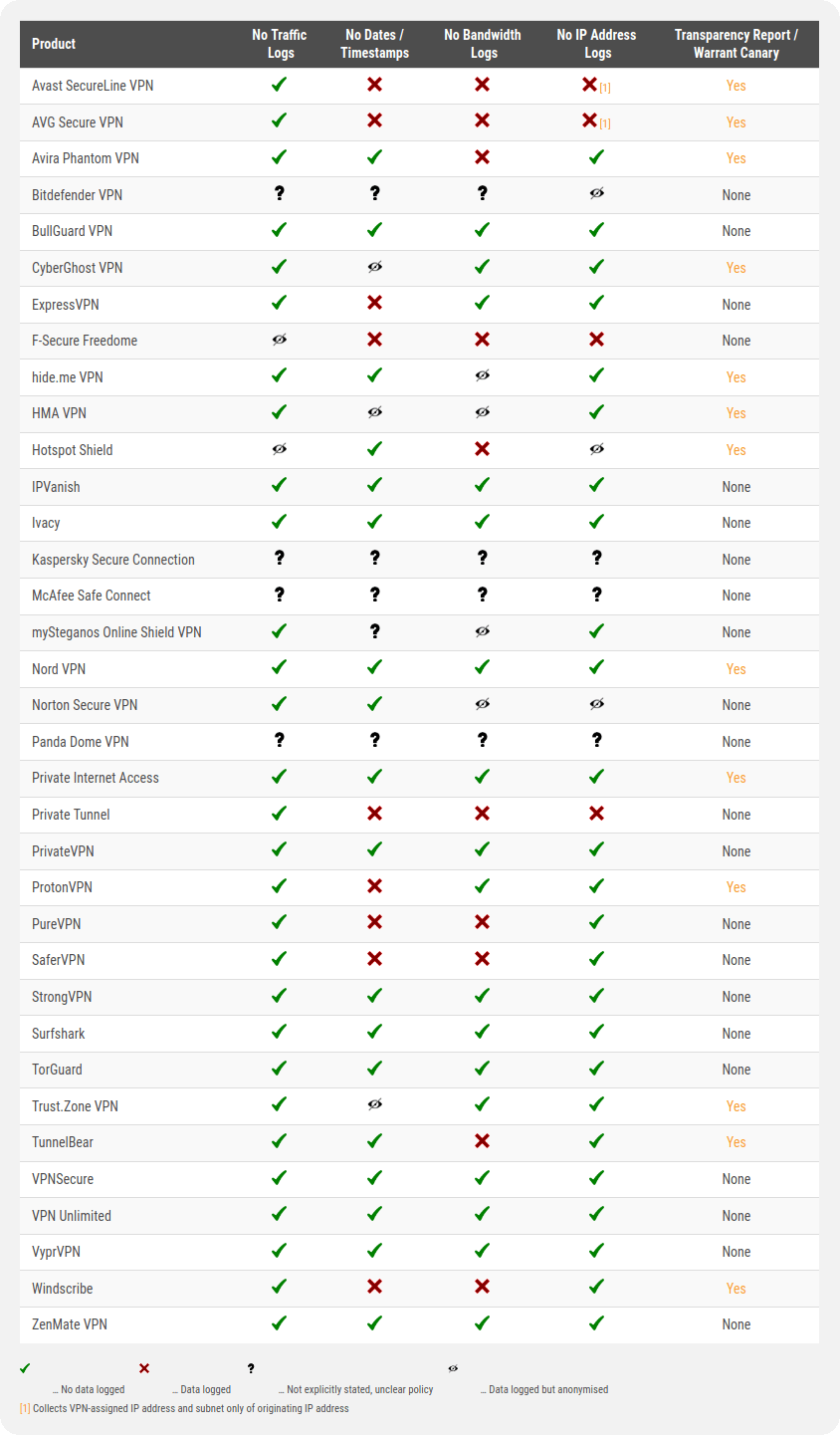The height and width of the screenshot is (1435, 840).
Task: Click TunnelBear's red cross under No Bandwidth Logs
Action: point(482,1141)
